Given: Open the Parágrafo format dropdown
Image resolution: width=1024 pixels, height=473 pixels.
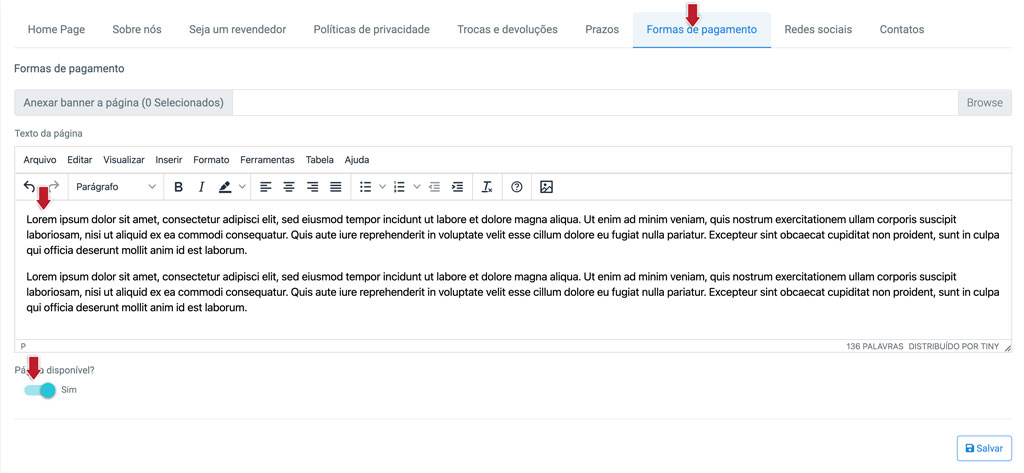Looking at the screenshot, I should 116,187.
